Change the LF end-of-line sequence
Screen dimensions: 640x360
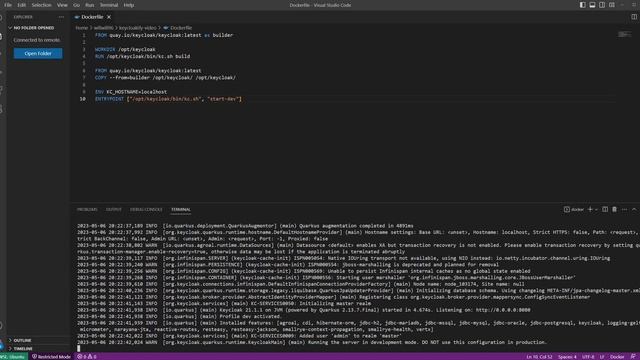(x=602, y=357)
